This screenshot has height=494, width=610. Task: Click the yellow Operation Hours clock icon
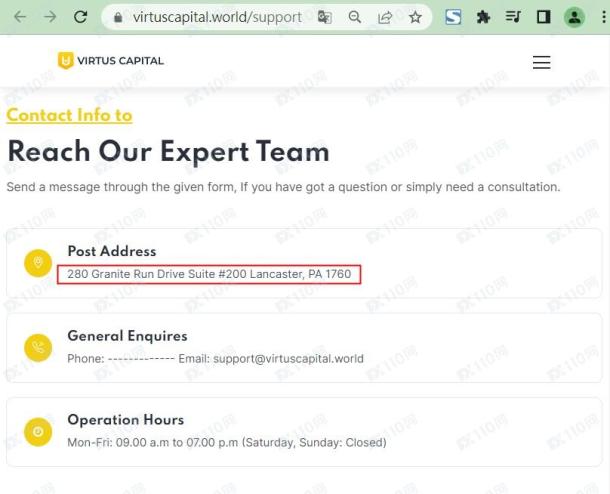38,432
